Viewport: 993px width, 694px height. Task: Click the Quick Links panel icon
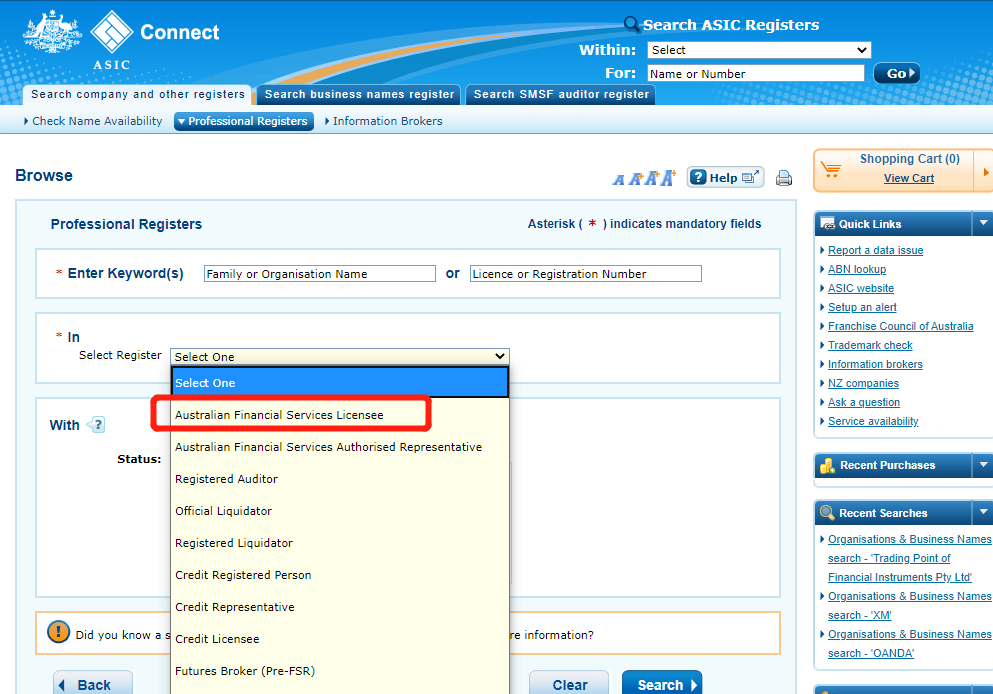827,224
